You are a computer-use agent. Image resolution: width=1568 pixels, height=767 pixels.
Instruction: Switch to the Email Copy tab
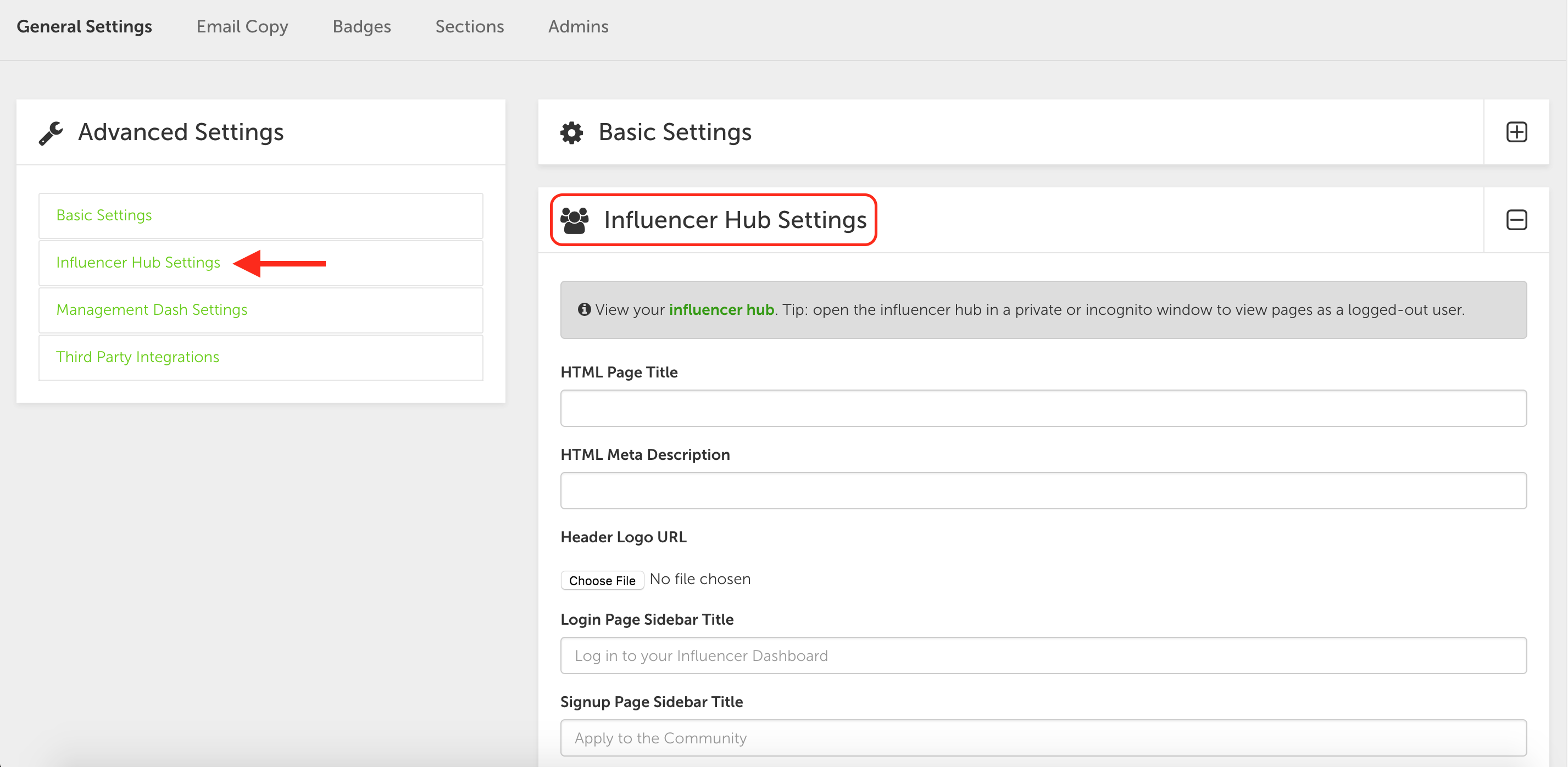coord(242,27)
